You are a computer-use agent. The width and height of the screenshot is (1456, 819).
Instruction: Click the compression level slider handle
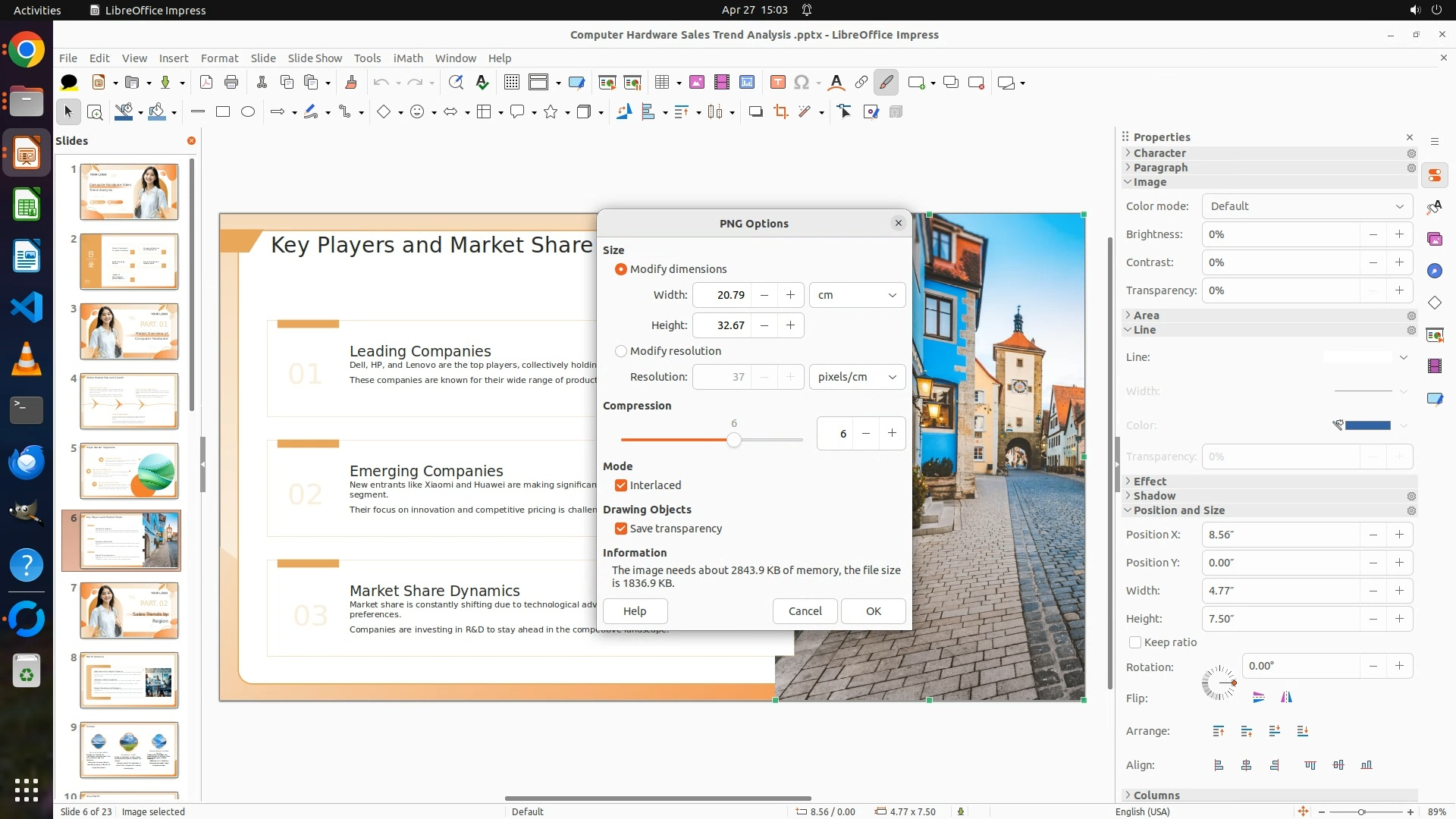coord(733,440)
